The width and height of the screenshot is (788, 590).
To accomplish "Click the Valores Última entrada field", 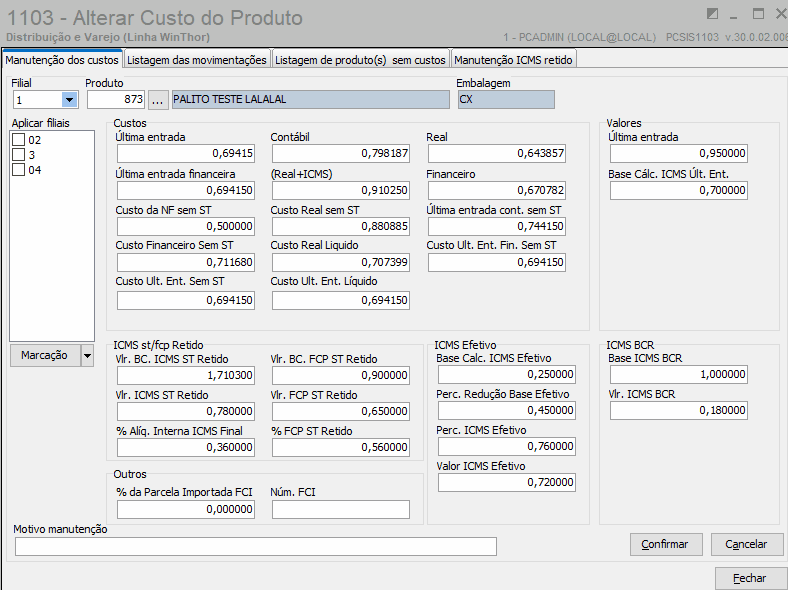I will click(x=678, y=153).
